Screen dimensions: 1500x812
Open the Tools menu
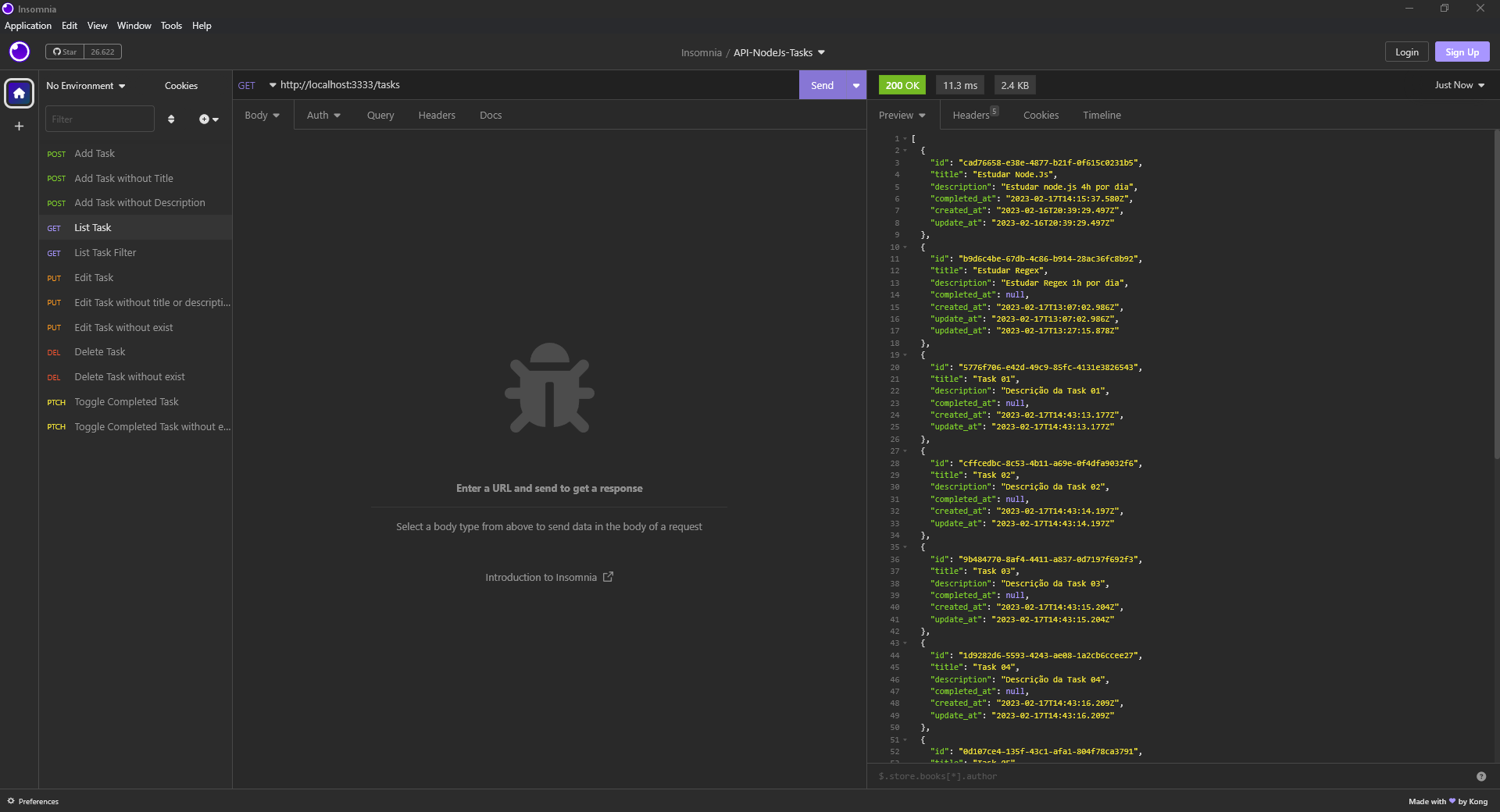click(x=171, y=26)
